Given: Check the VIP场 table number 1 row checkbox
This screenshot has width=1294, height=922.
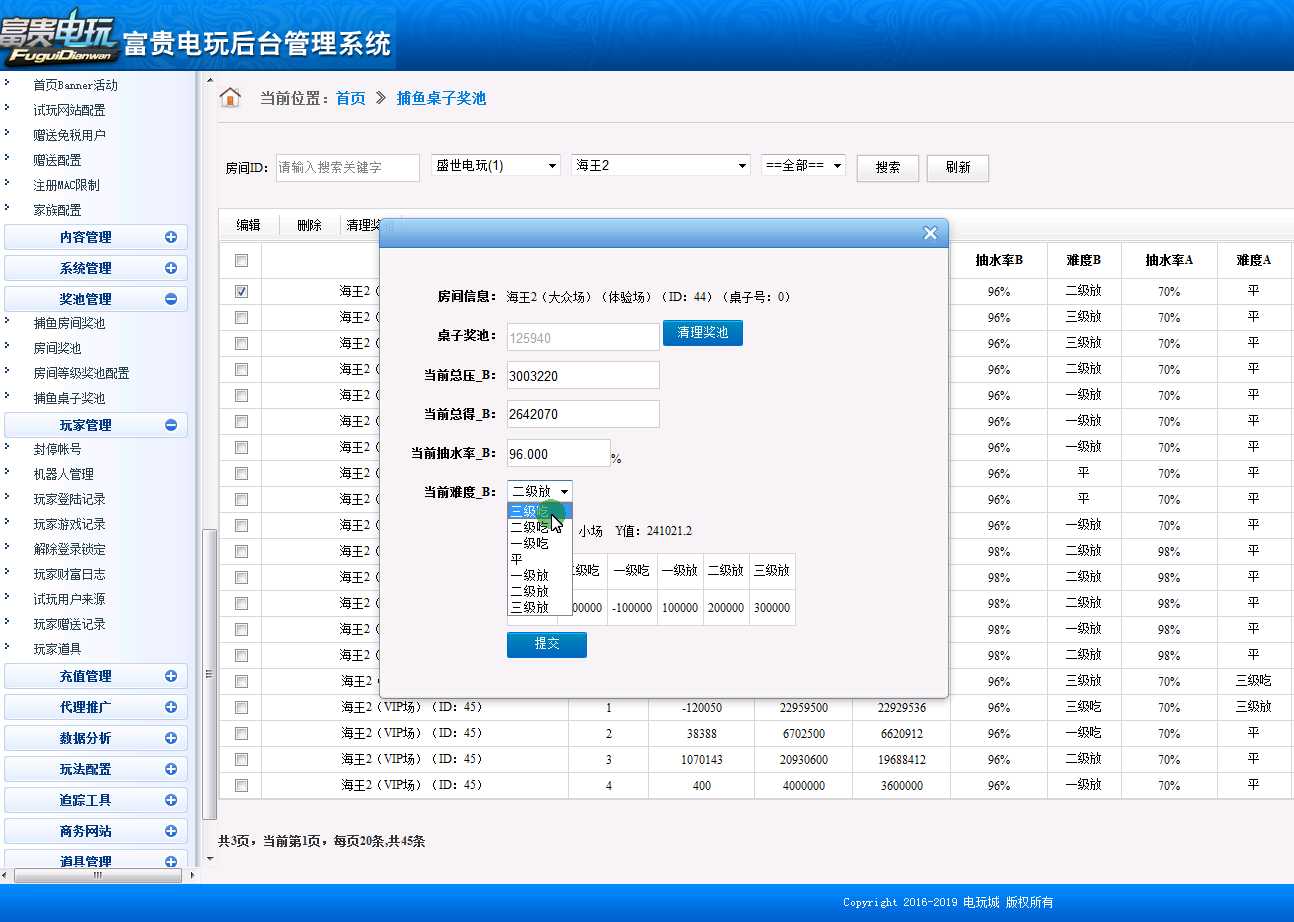Looking at the screenshot, I should tap(241, 707).
